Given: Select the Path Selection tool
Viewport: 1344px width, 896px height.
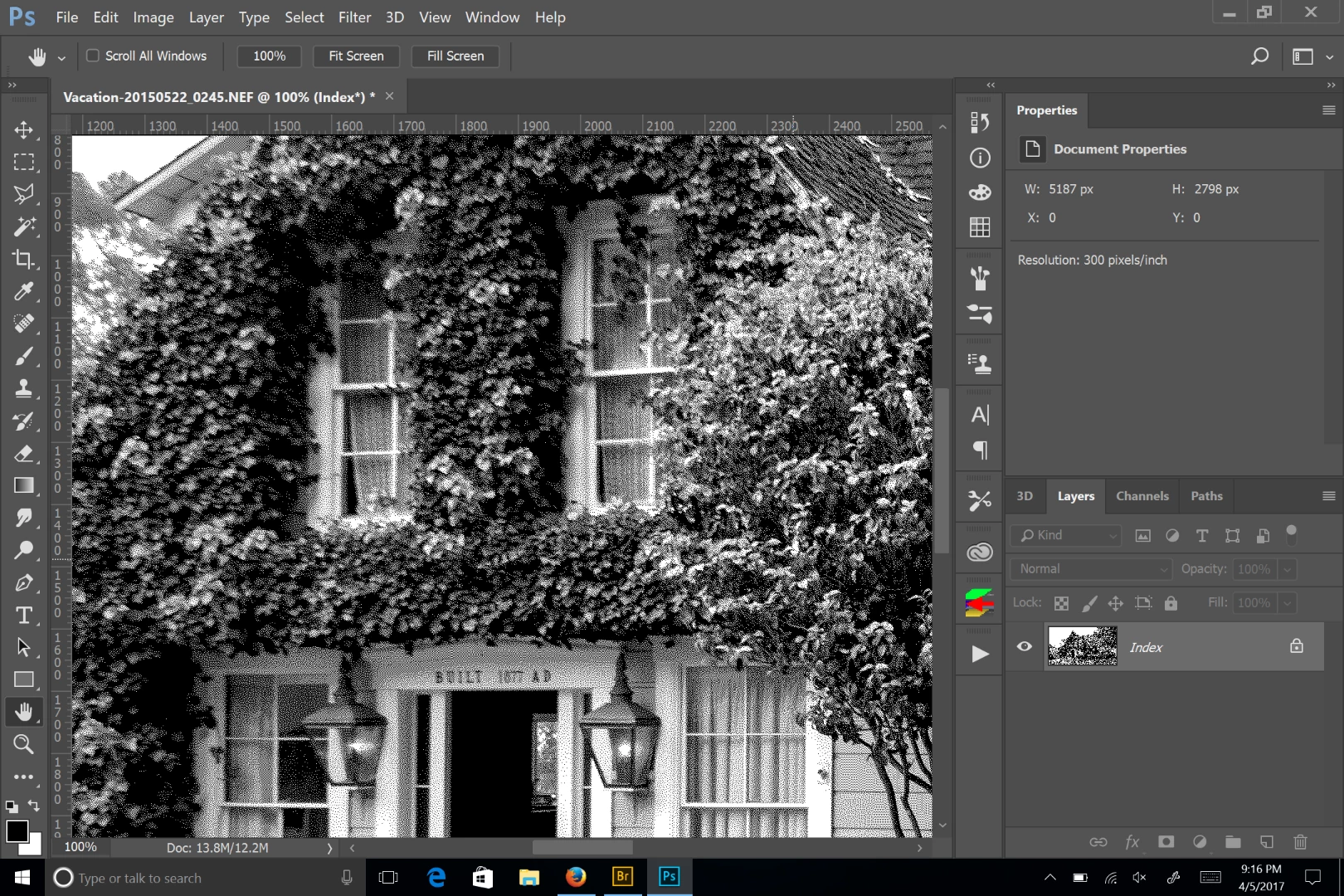Looking at the screenshot, I should tap(23, 647).
